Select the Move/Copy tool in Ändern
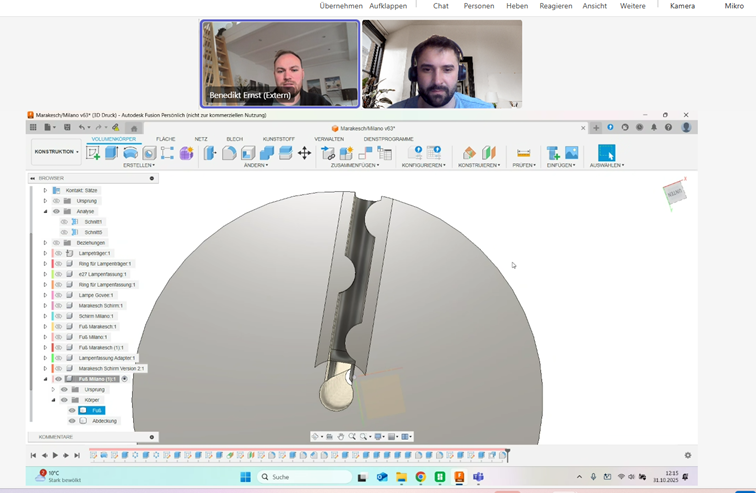This screenshot has width=756, height=493. pos(304,153)
